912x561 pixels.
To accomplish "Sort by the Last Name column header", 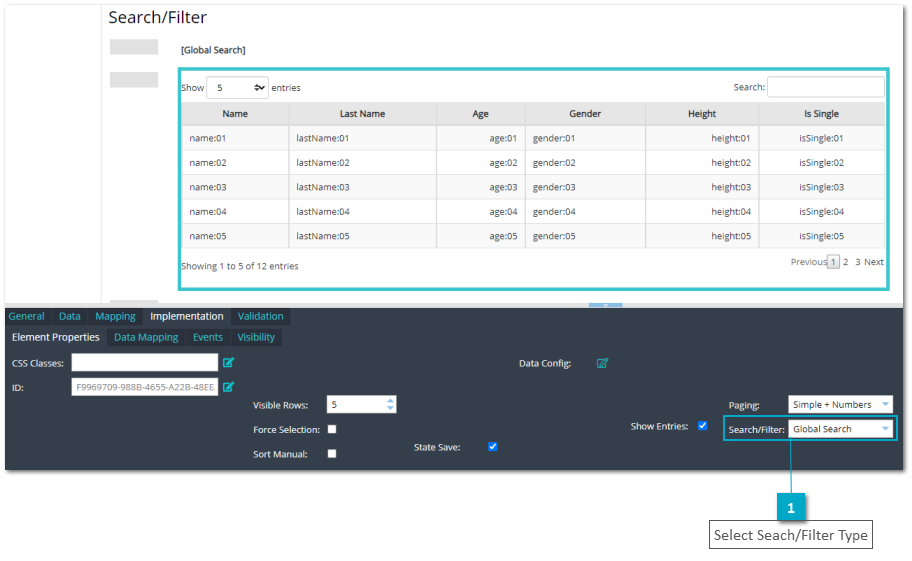I will [362, 114].
